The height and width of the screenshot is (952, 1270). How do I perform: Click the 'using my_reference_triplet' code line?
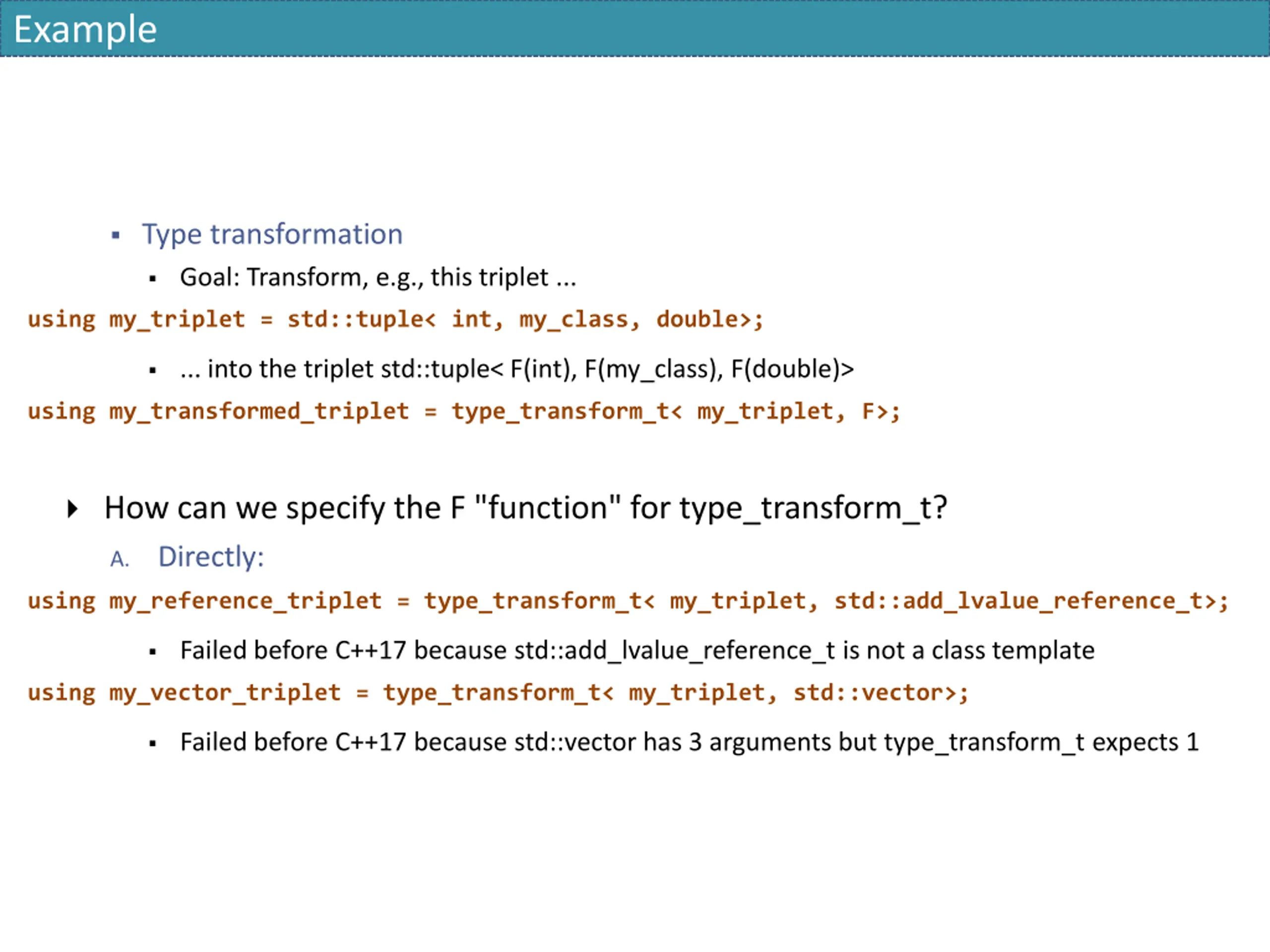[x=628, y=601]
